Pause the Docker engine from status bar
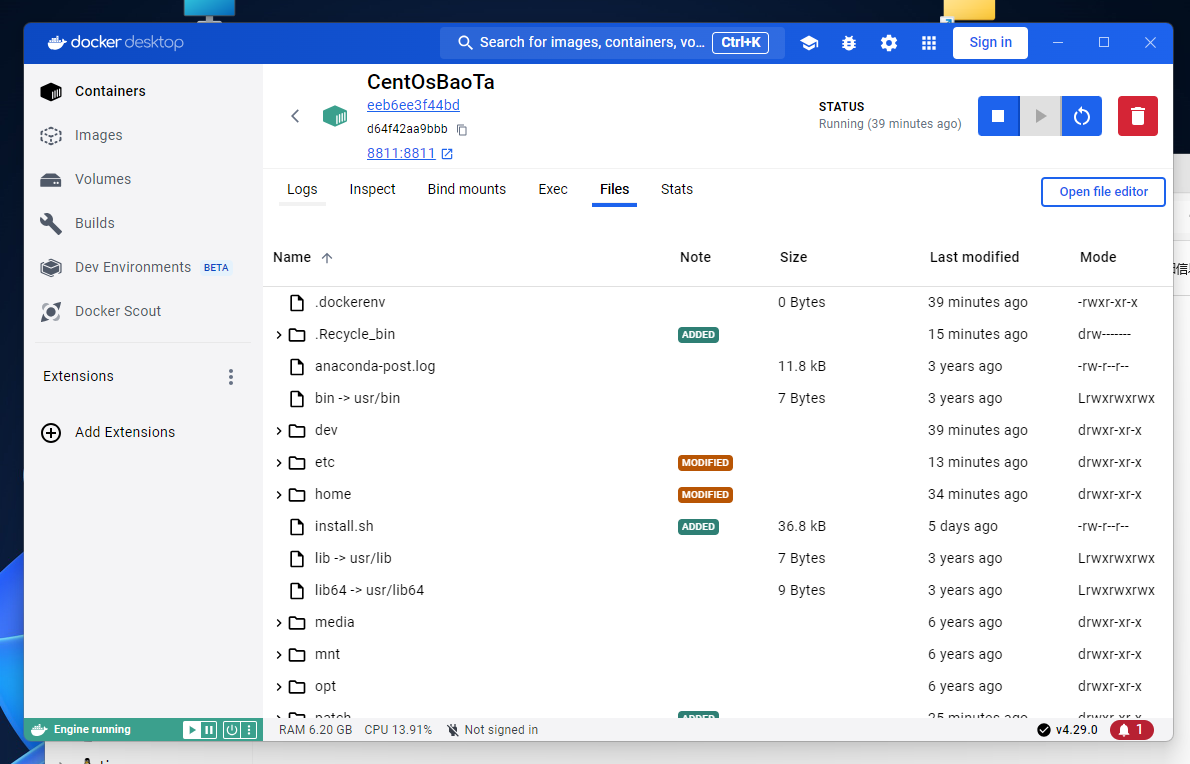The image size is (1190, 764). pyautogui.click(x=209, y=730)
